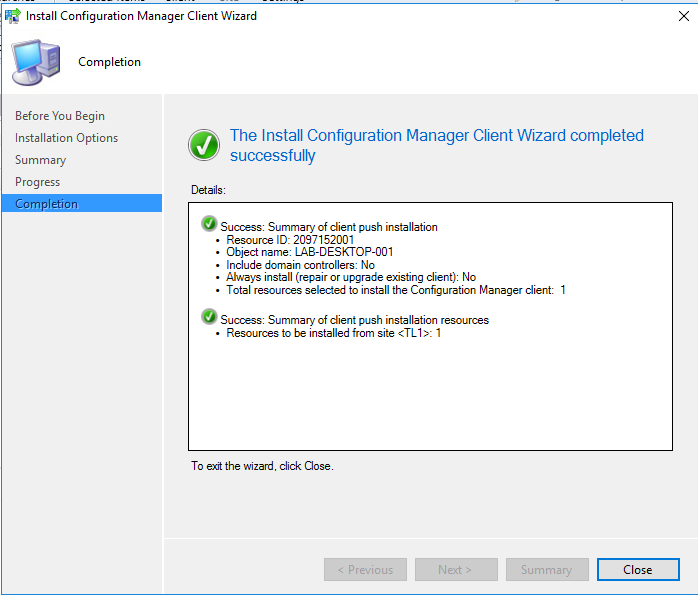Click the greyed-out Next button
Viewport: 698px width, 596px height.
point(456,569)
